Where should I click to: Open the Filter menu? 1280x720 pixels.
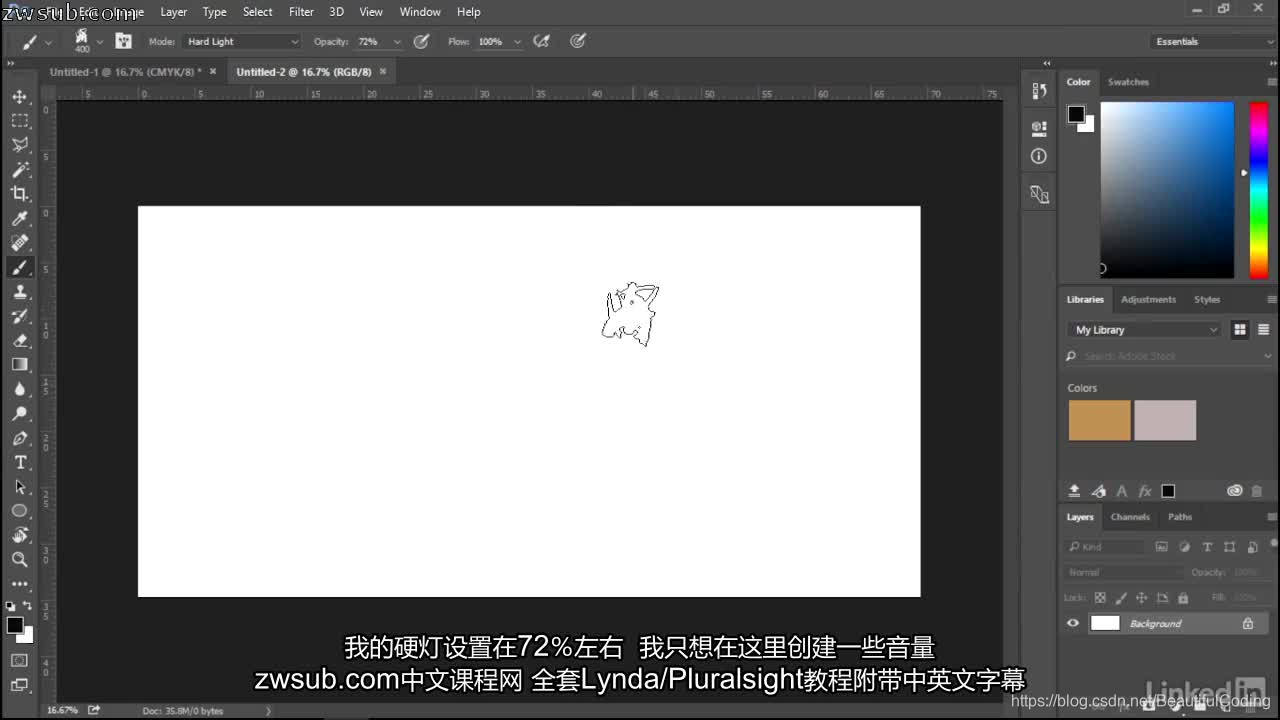pos(301,11)
